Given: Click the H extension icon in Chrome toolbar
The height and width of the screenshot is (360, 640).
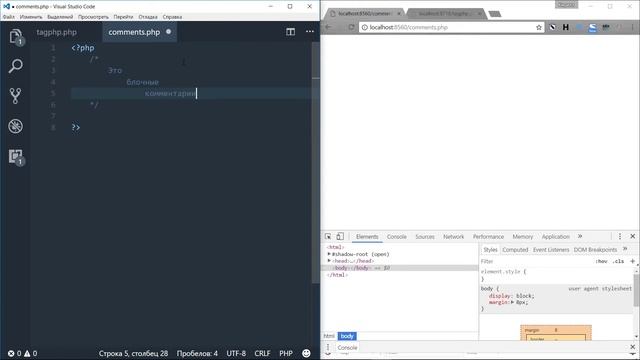Looking at the screenshot, I should tap(566, 27).
